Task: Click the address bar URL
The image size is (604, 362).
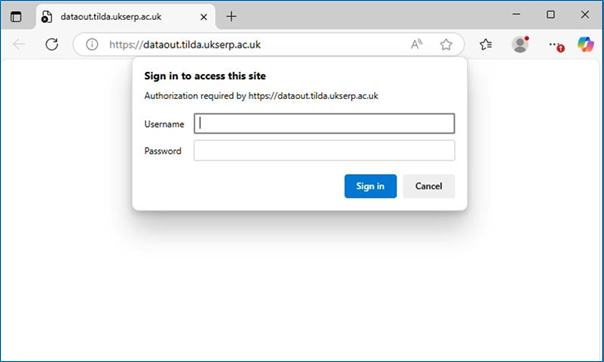Action: pos(185,45)
